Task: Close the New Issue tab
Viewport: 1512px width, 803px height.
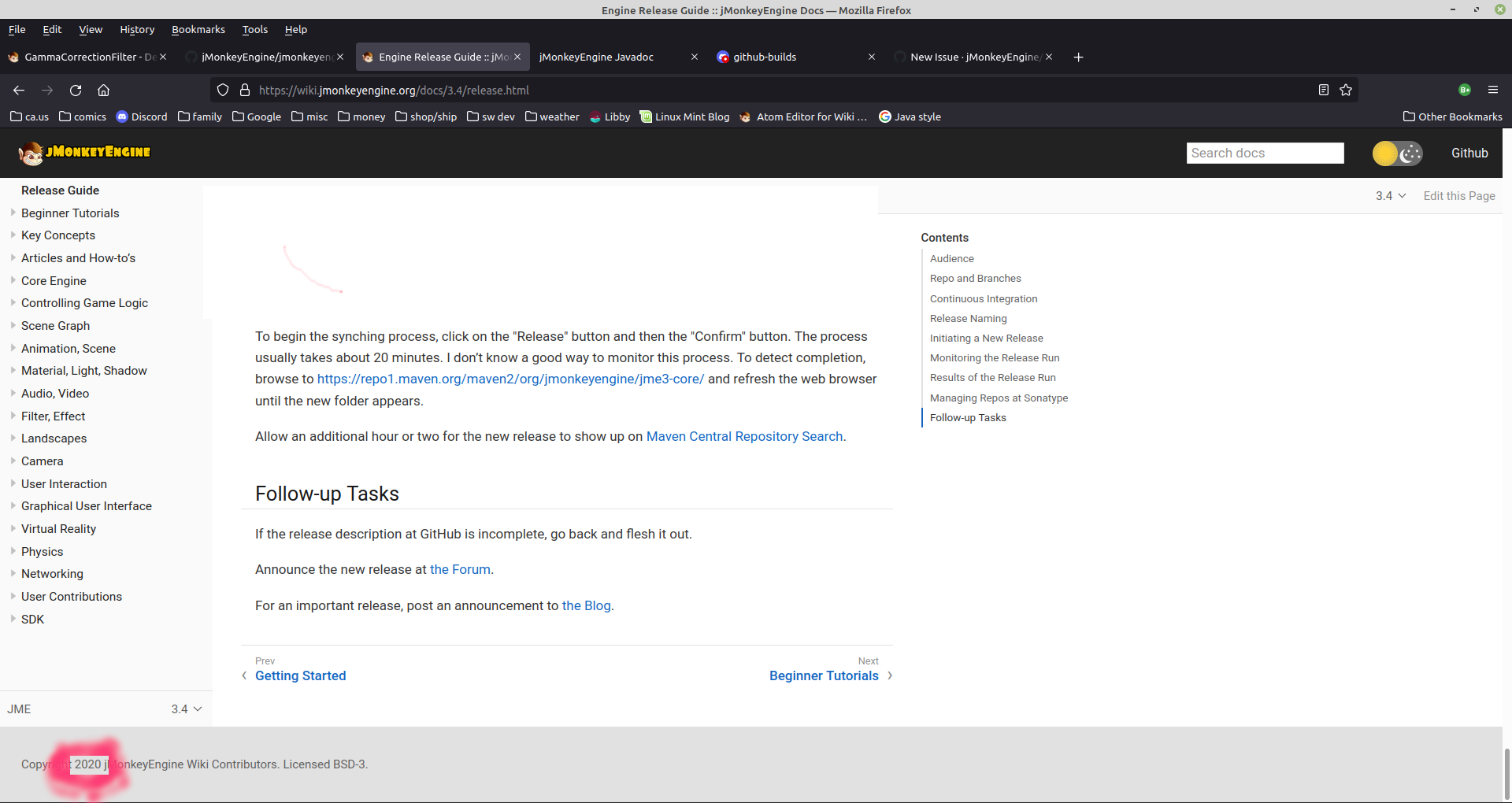Action: [1049, 57]
